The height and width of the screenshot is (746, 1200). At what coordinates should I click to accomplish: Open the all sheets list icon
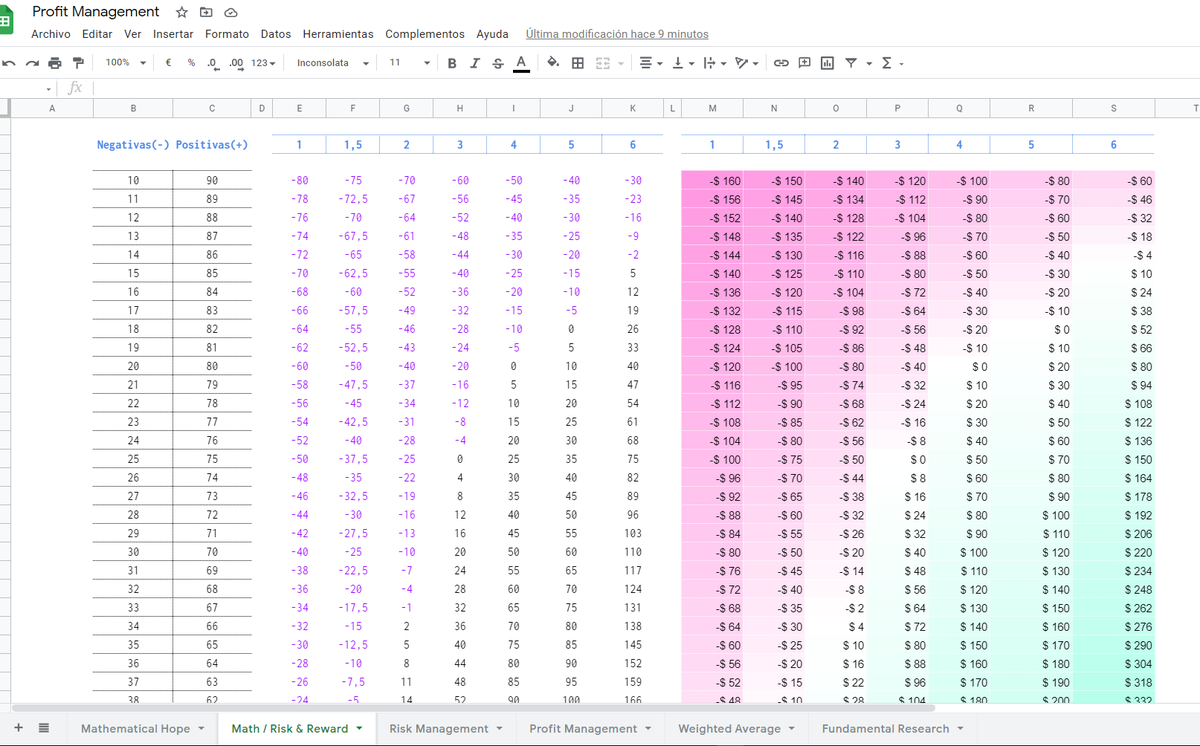44,728
